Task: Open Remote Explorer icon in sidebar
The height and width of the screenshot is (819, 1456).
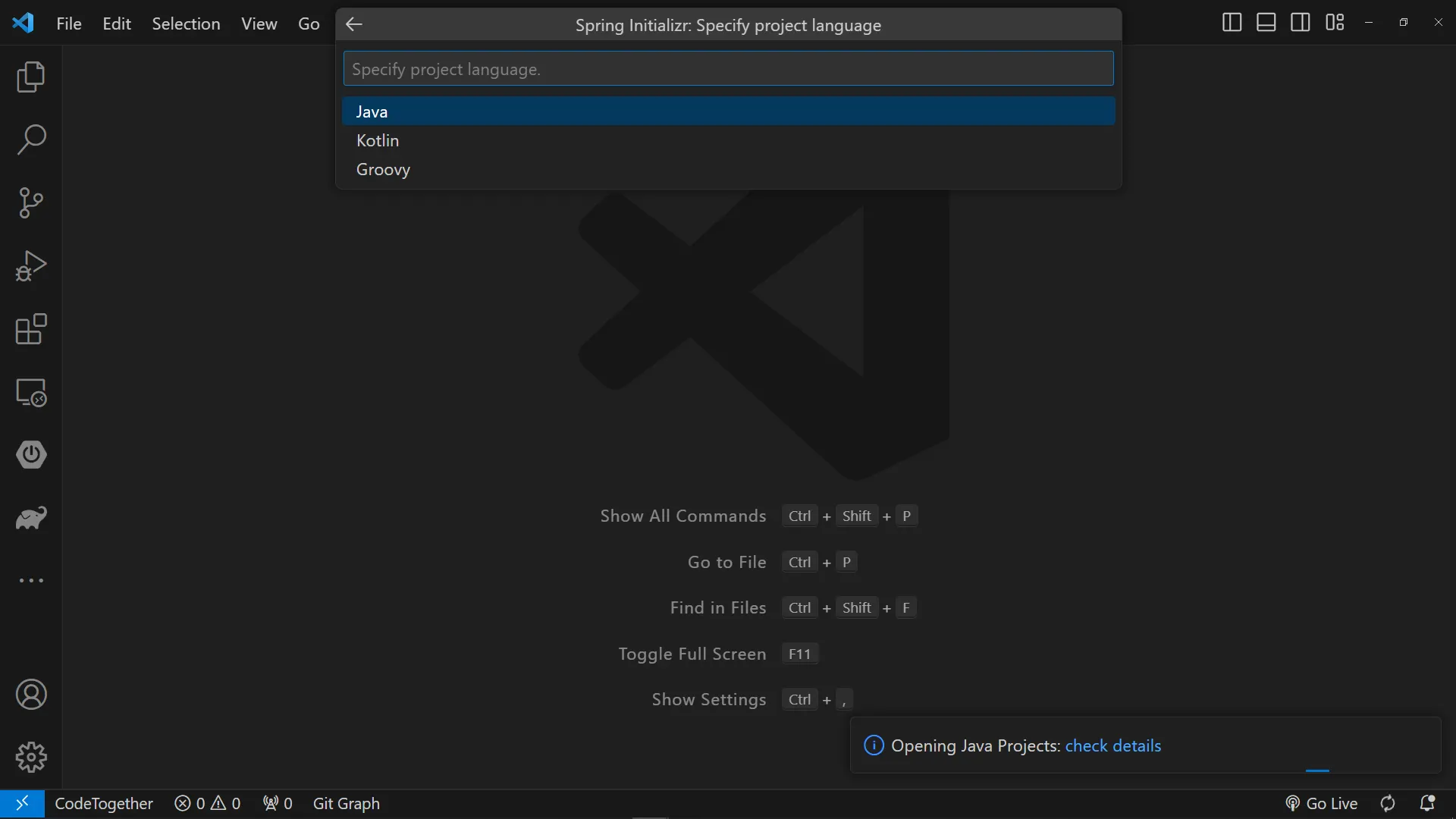Action: (31, 392)
